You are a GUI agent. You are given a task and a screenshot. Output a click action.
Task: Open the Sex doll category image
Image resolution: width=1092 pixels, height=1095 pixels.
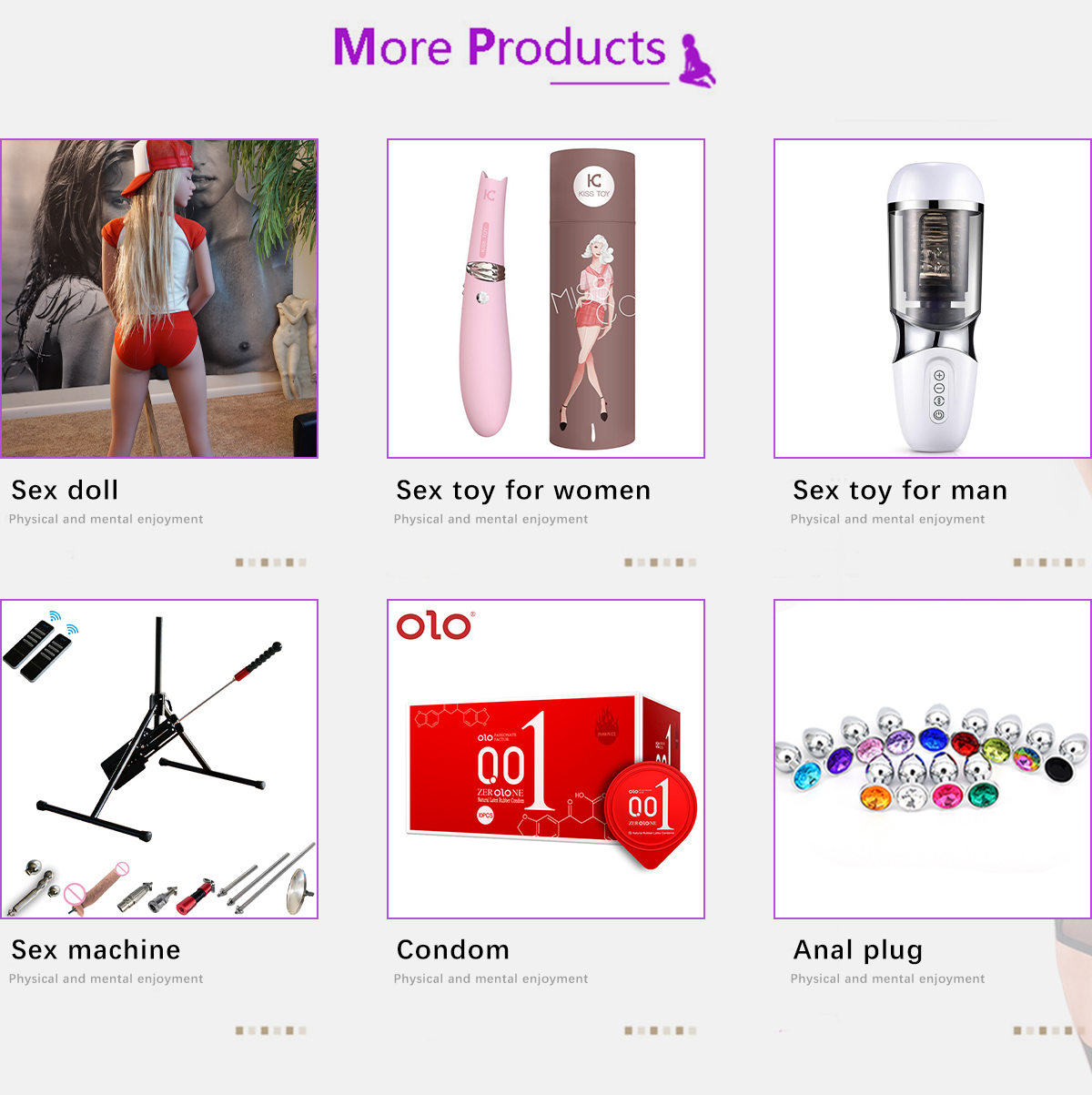click(x=159, y=299)
